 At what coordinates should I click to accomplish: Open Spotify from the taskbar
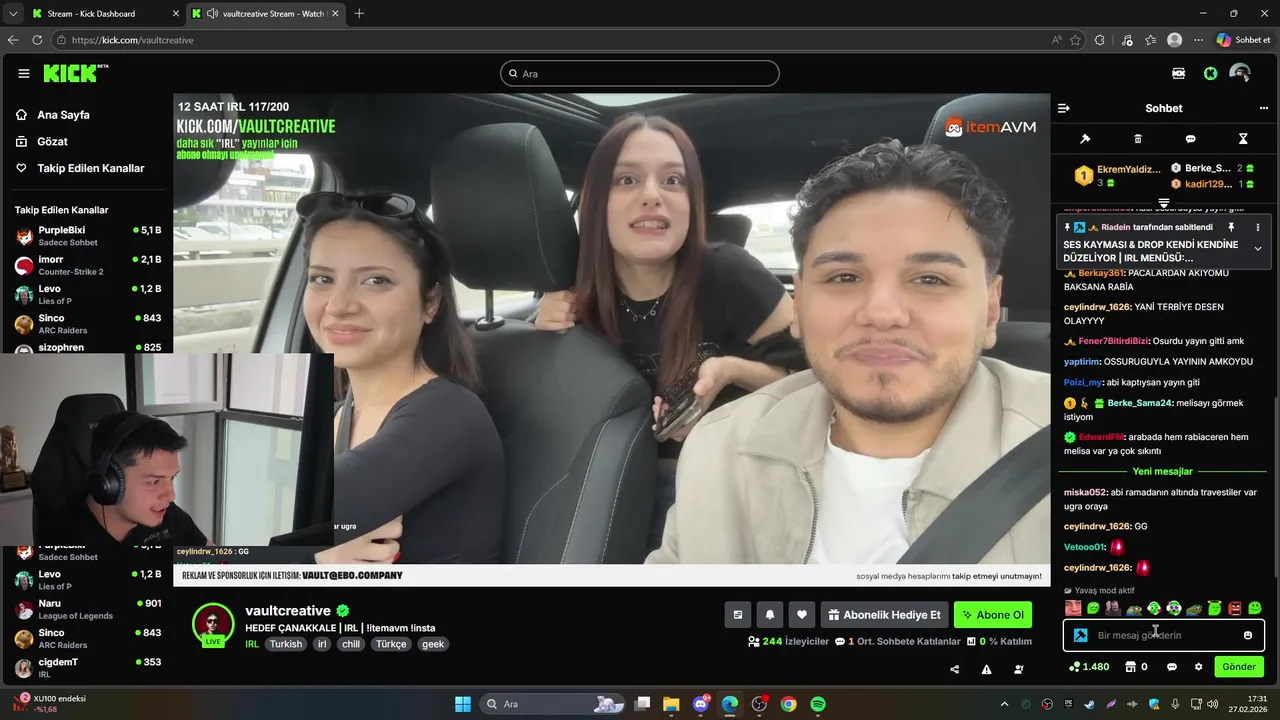tap(818, 704)
